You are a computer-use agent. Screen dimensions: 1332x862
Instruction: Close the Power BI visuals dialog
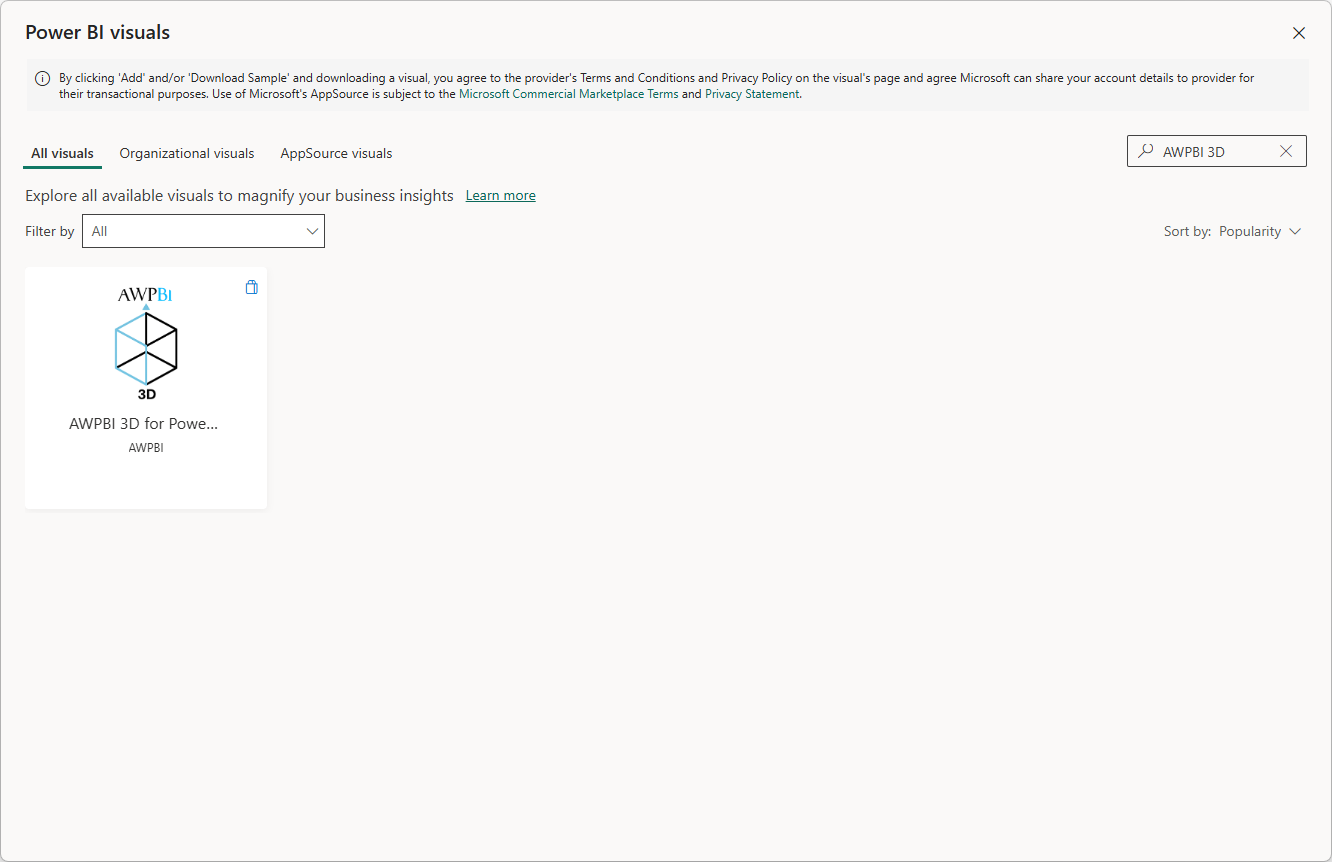1299,33
